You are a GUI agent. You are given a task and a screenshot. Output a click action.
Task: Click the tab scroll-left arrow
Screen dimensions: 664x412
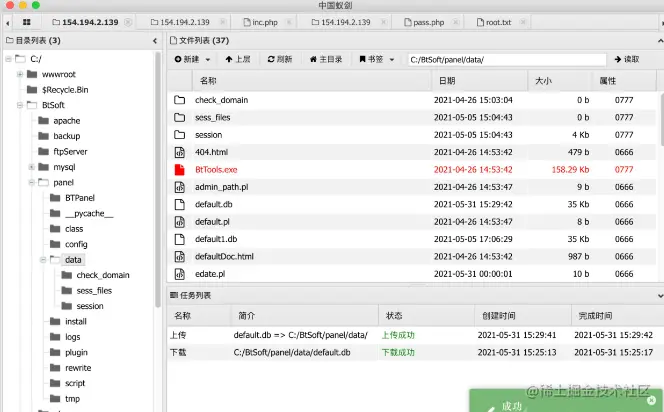[7, 23]
